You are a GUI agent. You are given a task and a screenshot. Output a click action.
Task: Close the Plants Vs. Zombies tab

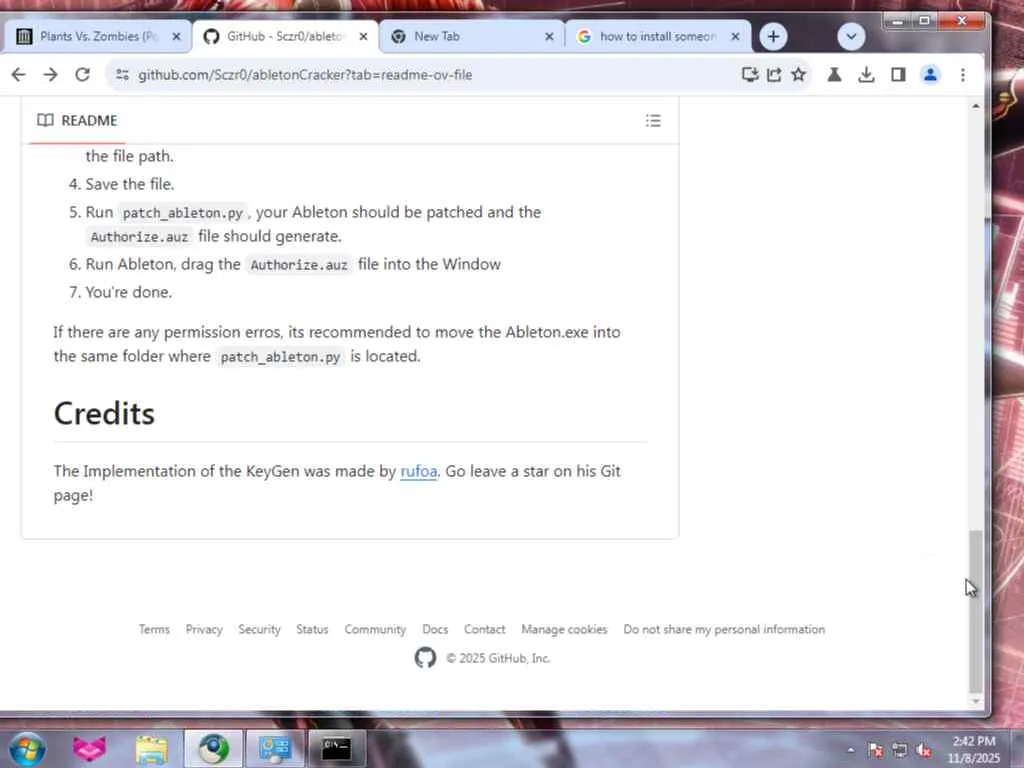click(x=176, y=37)
